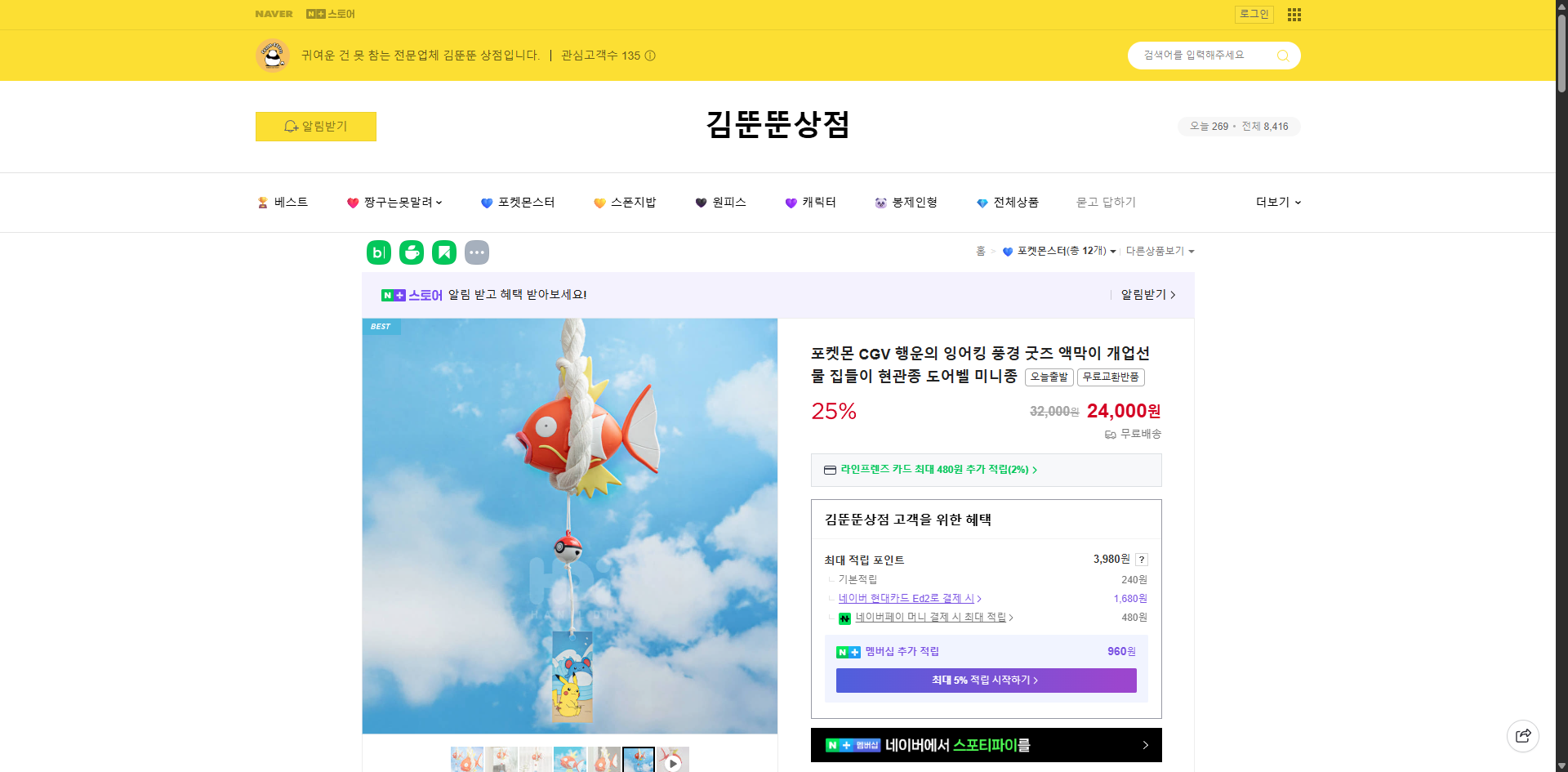Open more share options via ellipsis icon
This screenshot has width=1568, height=772.
tap(477, 252)
